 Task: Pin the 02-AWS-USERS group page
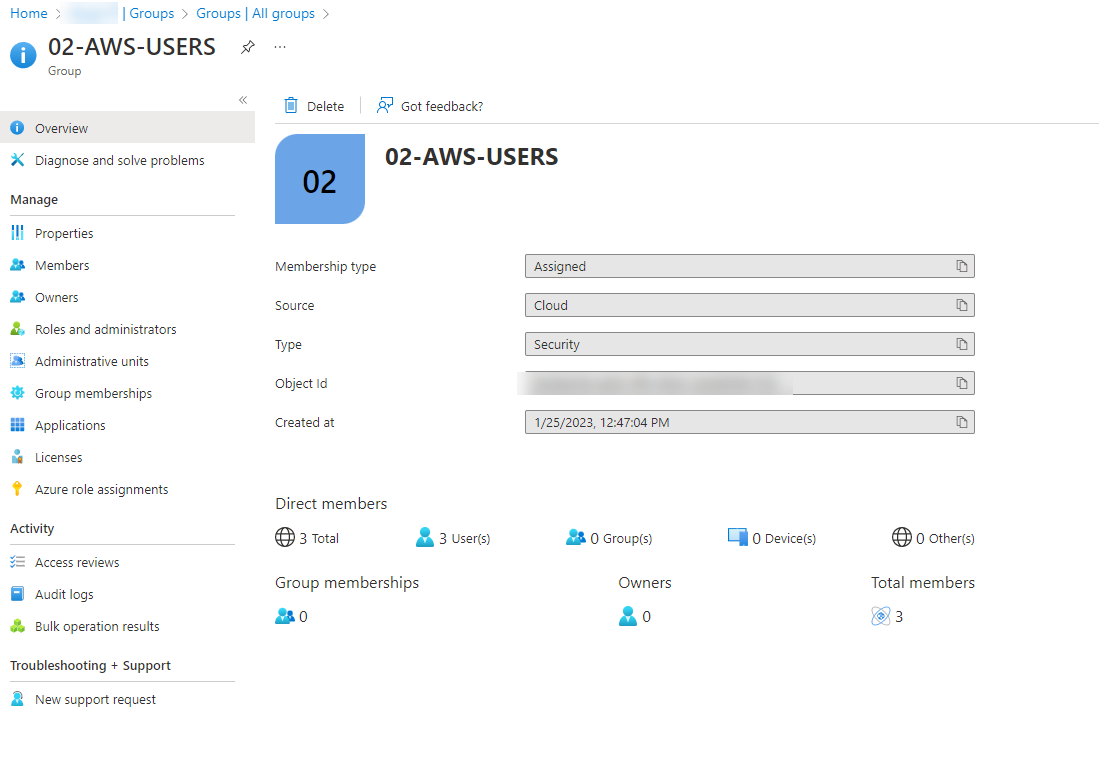pyautogui.click(x=247, y=47)
